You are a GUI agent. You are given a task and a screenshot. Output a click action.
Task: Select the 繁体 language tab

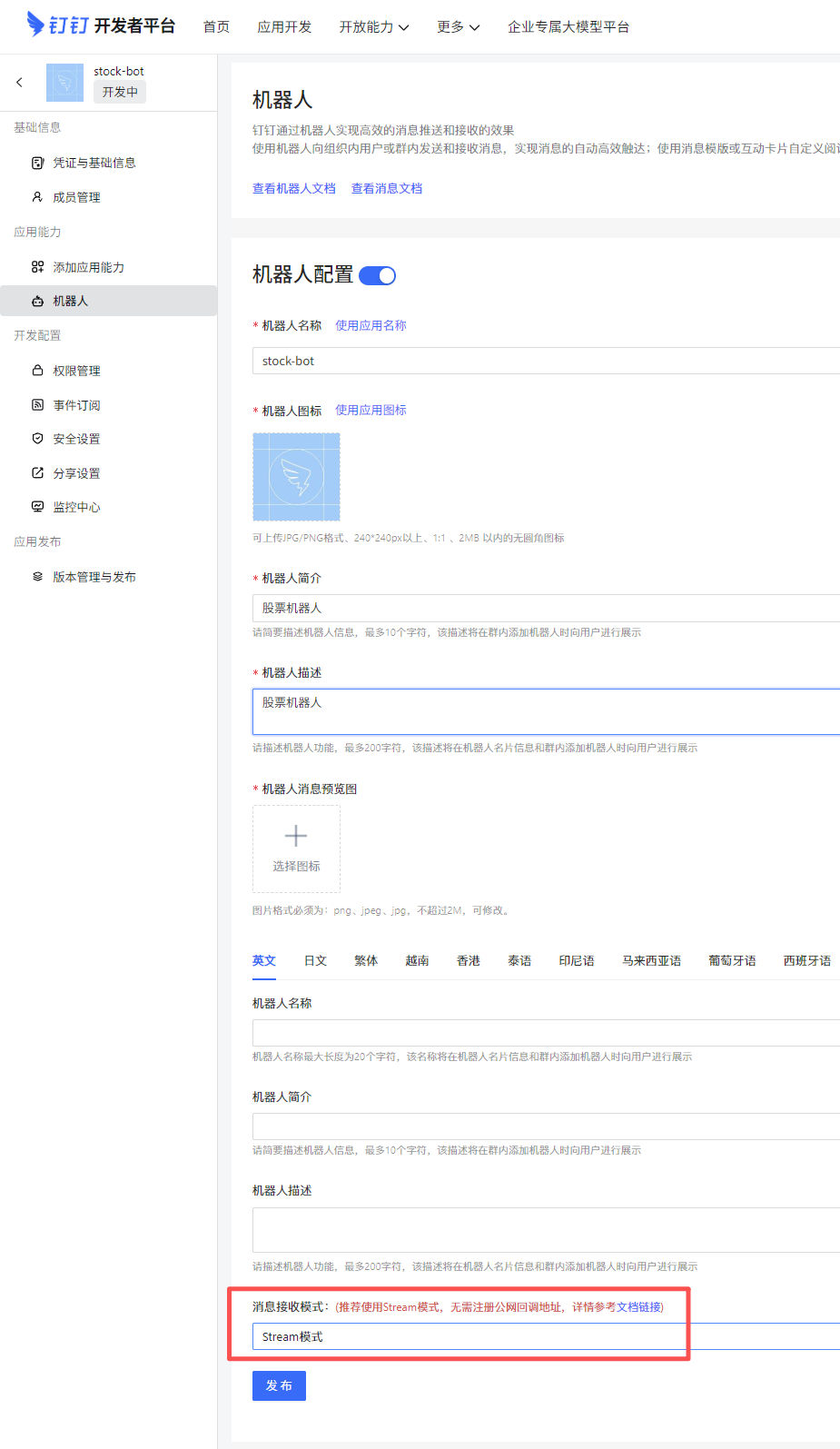pyautogui.click(x=366, y=961)
